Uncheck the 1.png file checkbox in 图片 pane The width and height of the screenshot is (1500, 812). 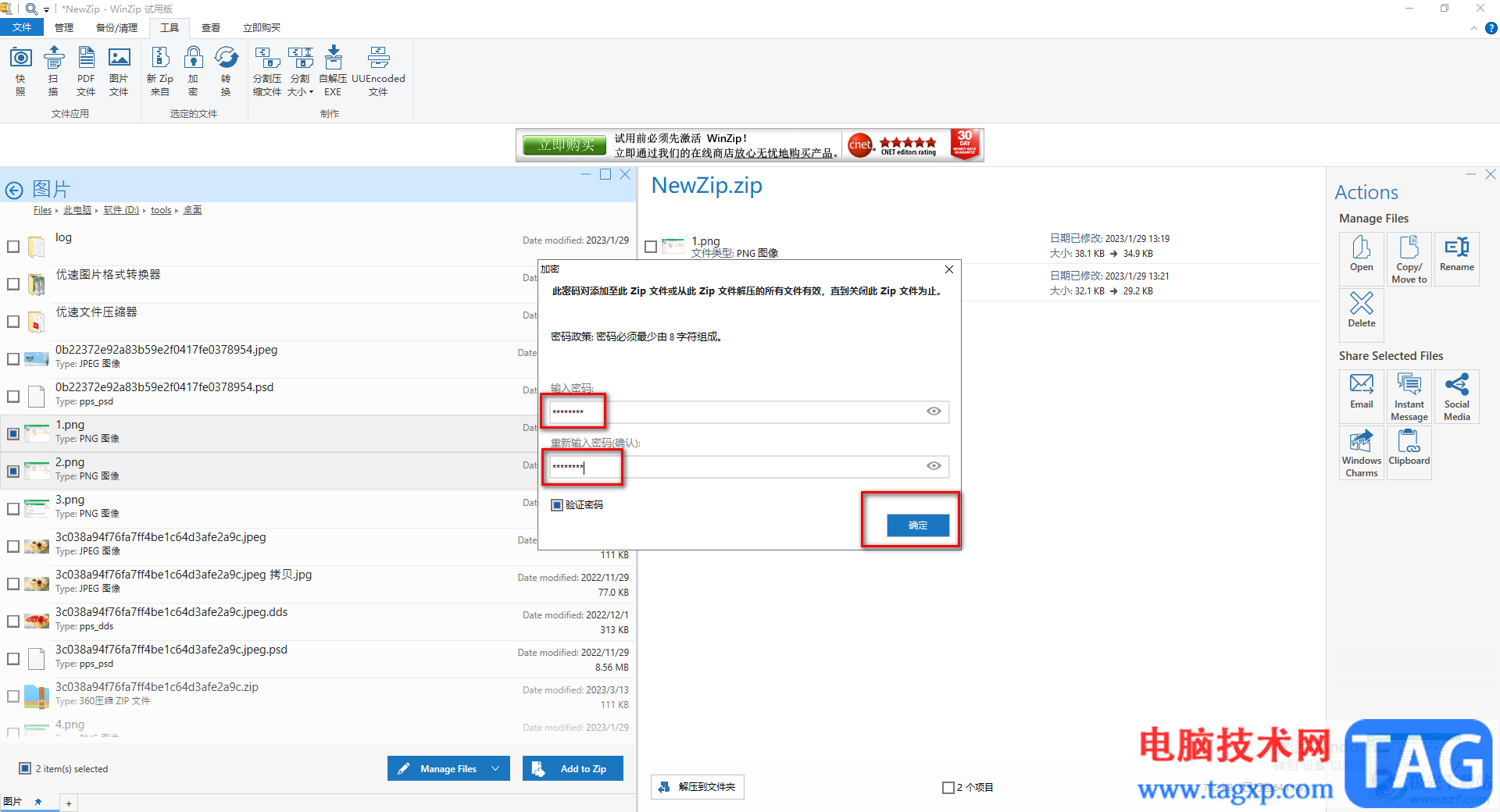(x=13, y=433)
